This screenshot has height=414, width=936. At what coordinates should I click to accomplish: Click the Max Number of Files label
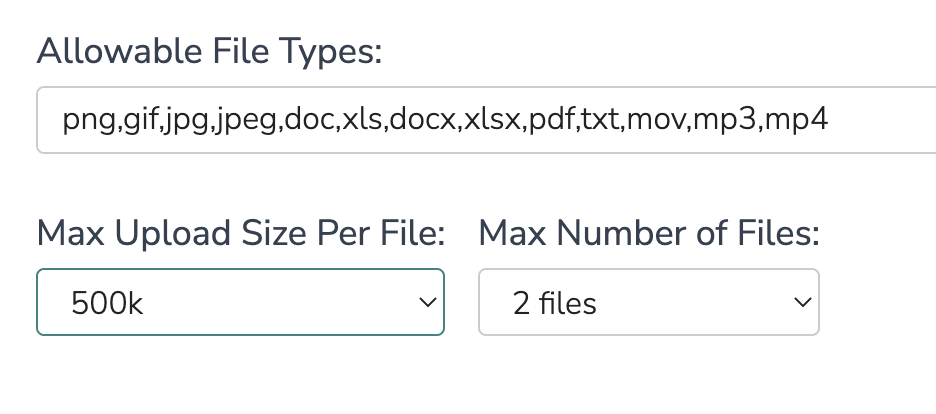pyautogui.click(x=649, y=233)
